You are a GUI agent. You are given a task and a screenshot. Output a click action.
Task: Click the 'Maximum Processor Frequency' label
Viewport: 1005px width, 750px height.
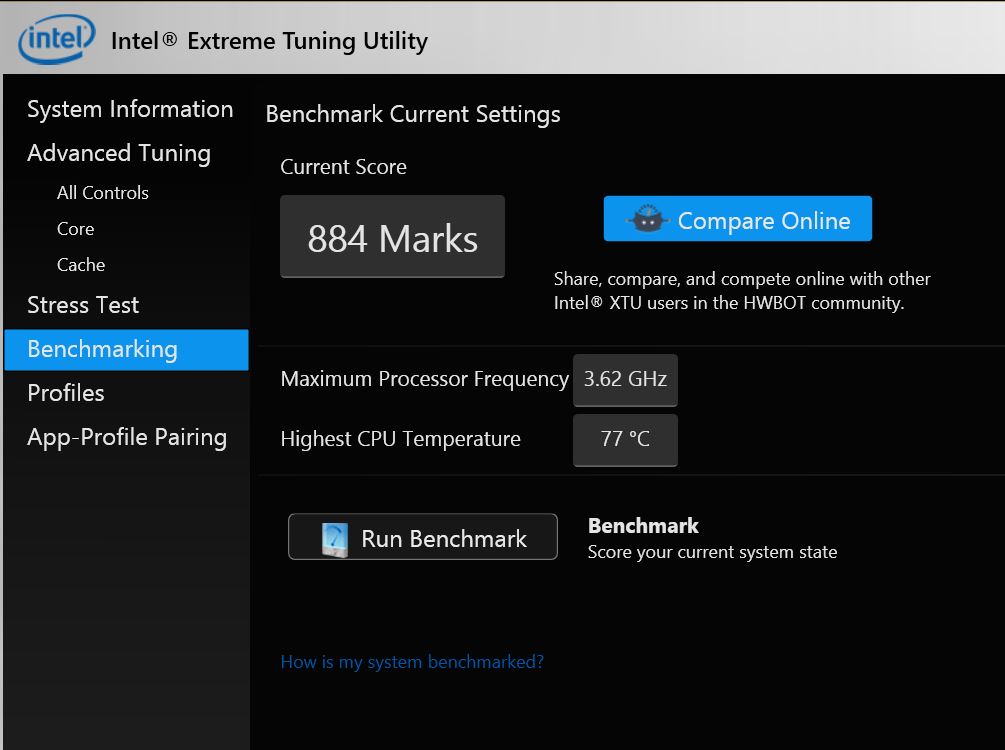tap(424, 379)
